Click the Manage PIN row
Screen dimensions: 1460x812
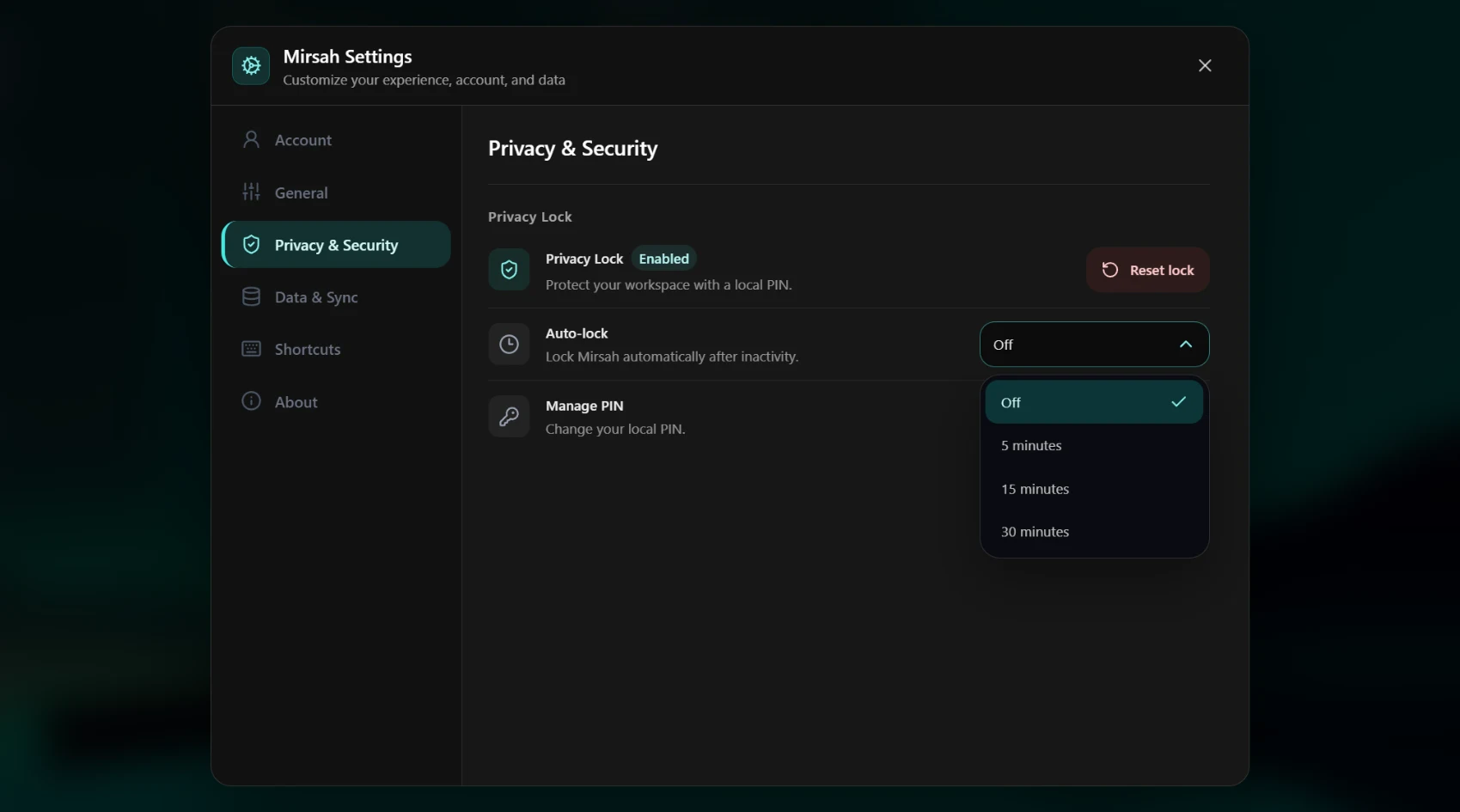849,417
